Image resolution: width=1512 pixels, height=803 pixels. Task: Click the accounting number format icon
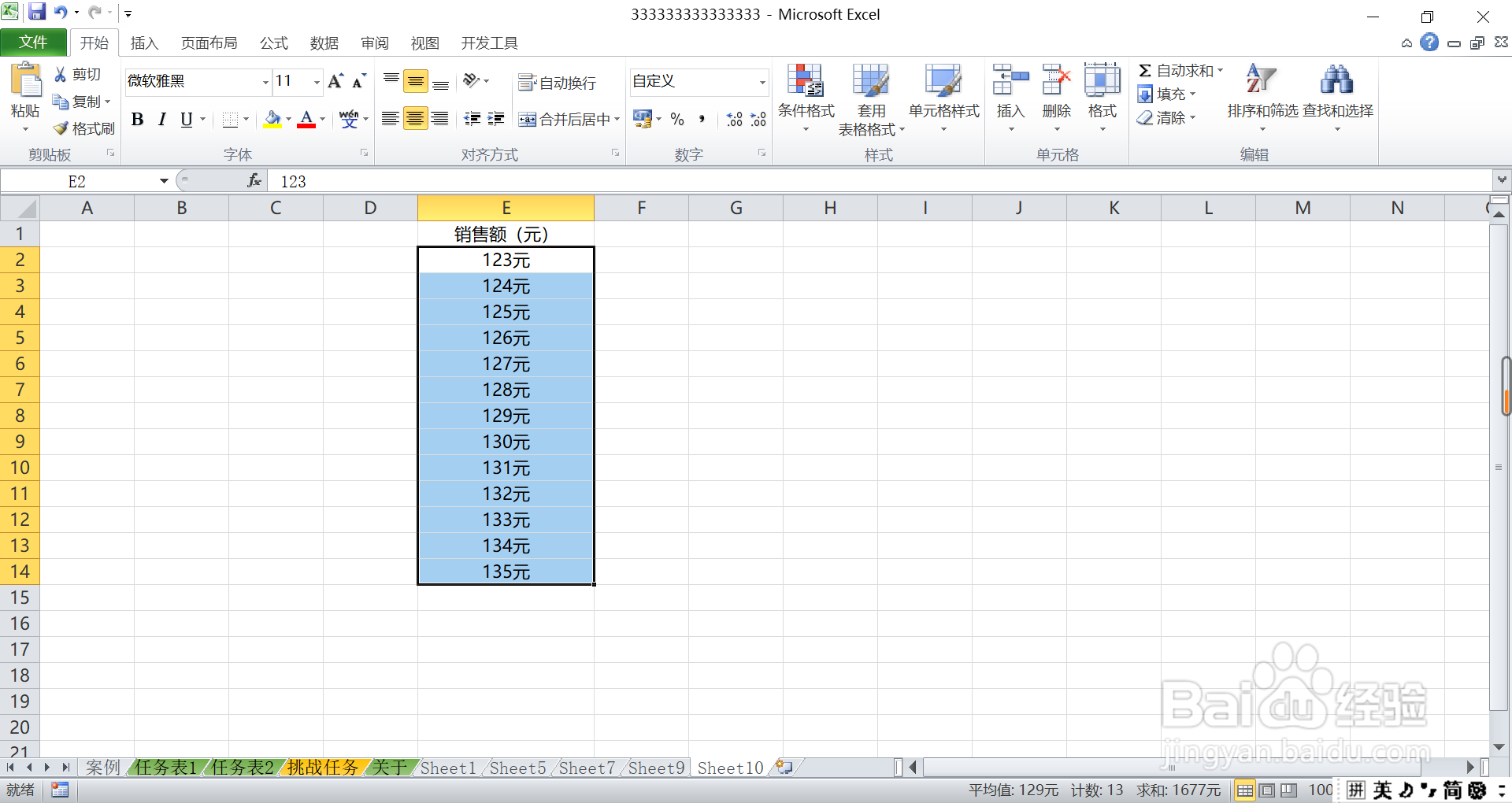click(x=643, y=119)
